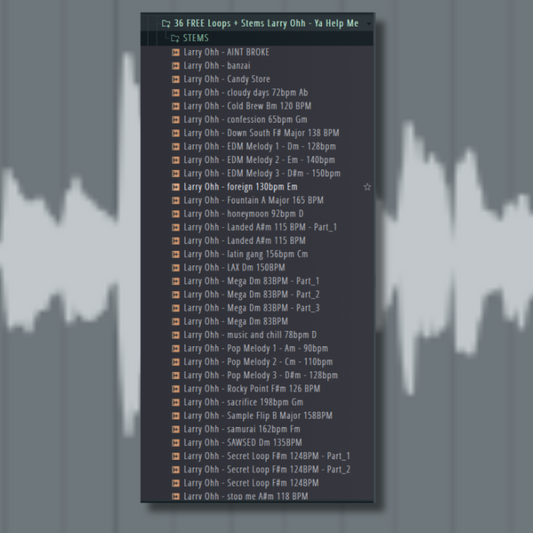Select 'Larry Ohh - SAWSED Dm 135BPM'
This screenshot has height=533, width=533.
(x=243, y=443)
